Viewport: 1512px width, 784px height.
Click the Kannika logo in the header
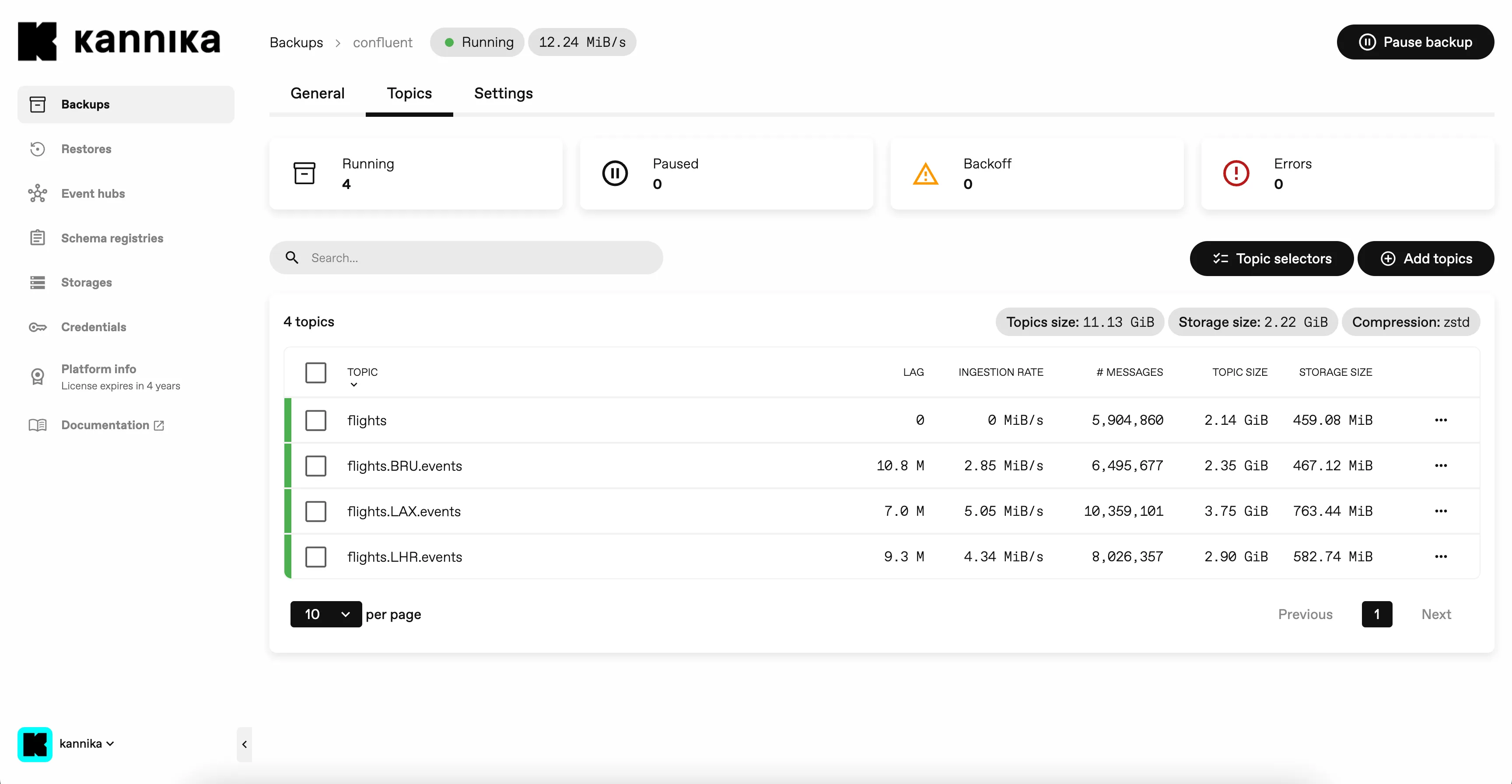point(119,42)
